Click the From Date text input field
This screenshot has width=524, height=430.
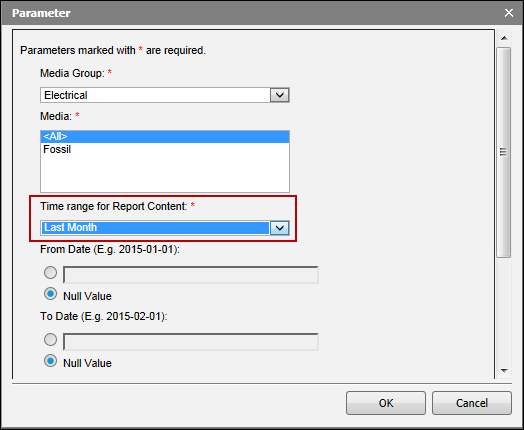click(x=191, y=275)
